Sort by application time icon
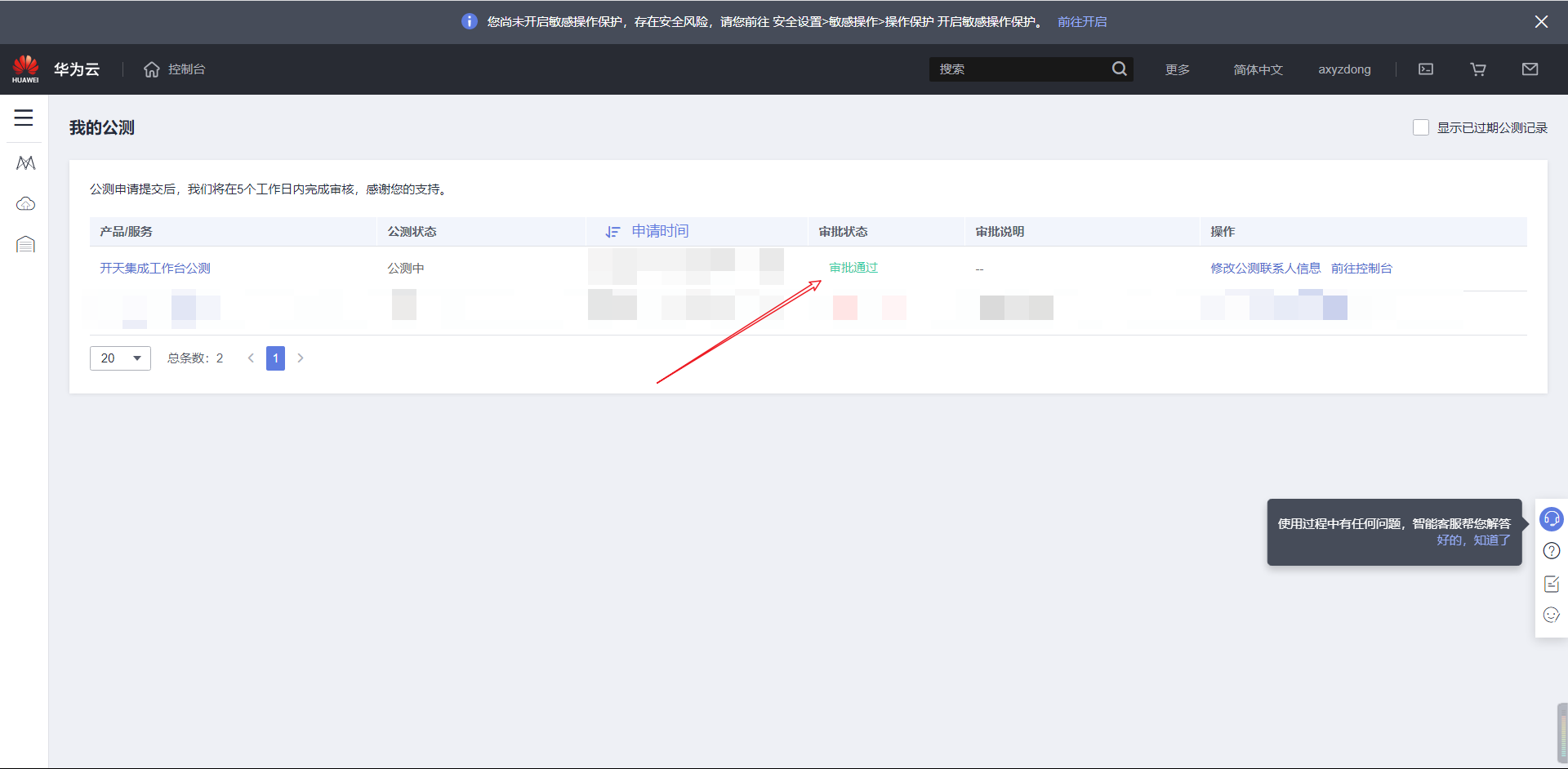Image resolution: width=1568 pixels, height=769 pixels. coord(612,232)
